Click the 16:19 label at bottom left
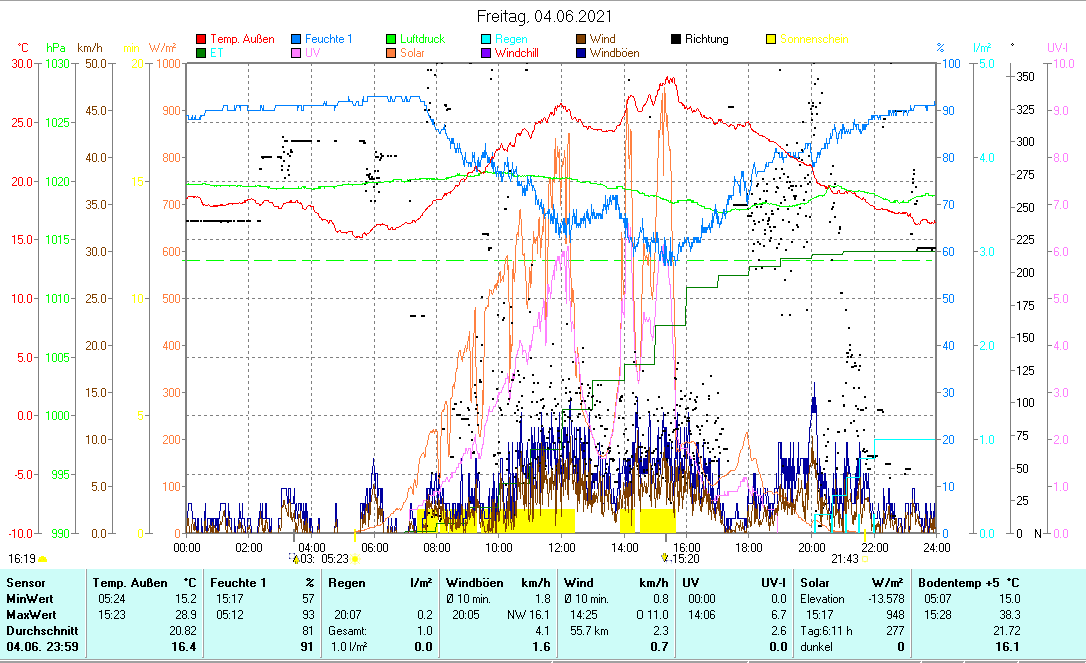1086x663 pixels. pyautogui.click(x=22, y=559)
